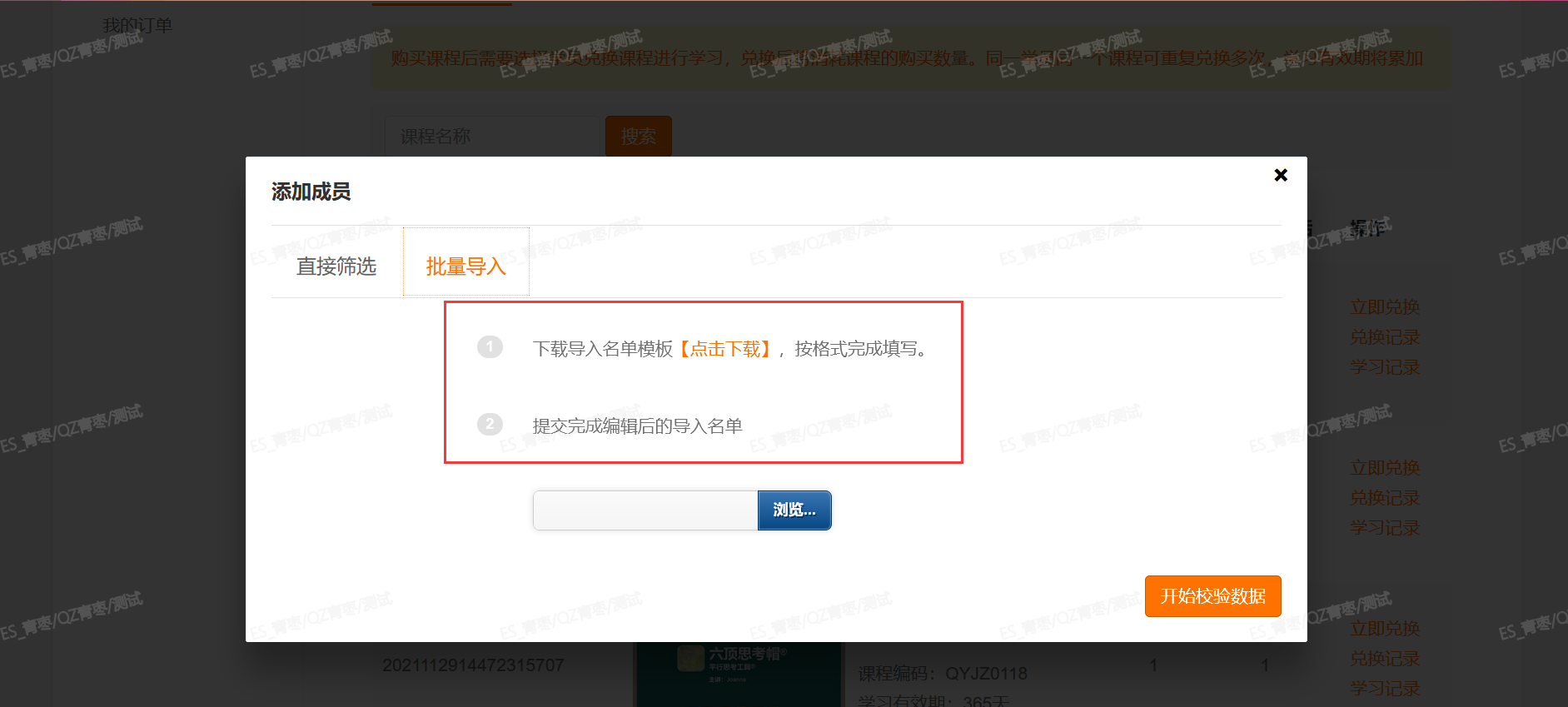Download the template via 【点击下载】 link
This screenshot has height=707, width=1568.
pos(724,349)
